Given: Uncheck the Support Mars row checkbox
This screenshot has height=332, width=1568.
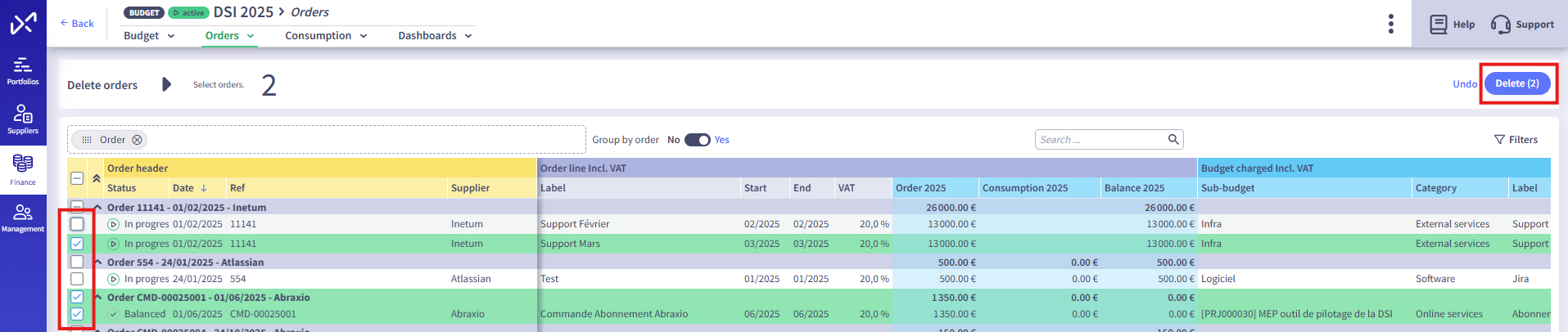Looking at the screenshot, I should click(x=77, y=244).
